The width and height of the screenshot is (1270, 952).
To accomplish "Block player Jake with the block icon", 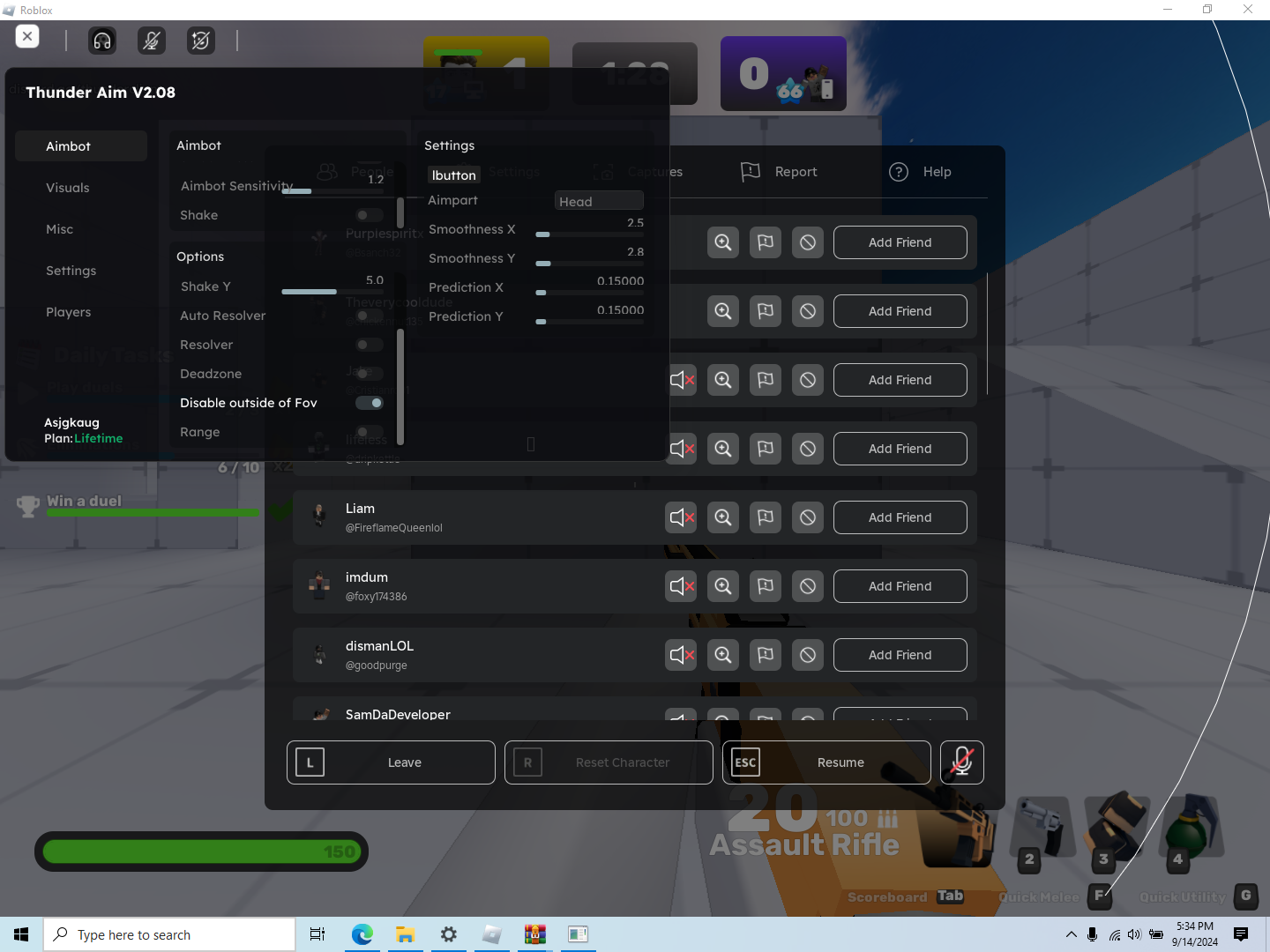I will pyautogui.click(x=808, y=380).
